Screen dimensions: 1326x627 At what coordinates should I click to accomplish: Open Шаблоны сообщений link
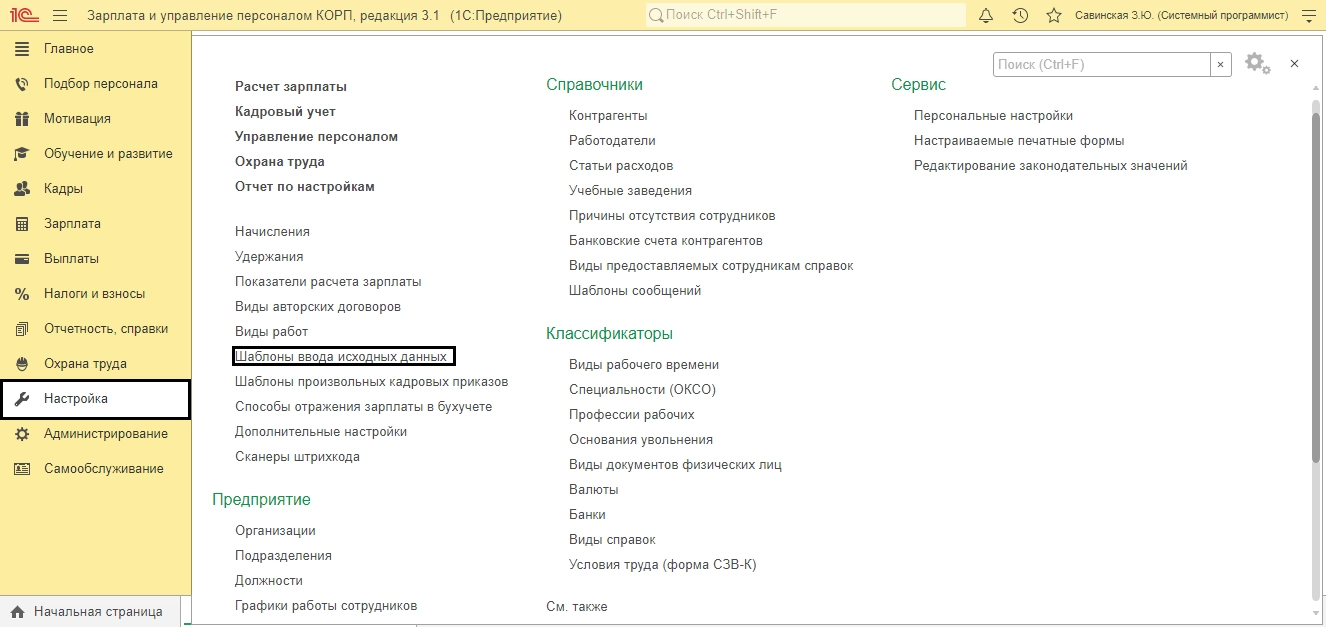tap(635, 291)
